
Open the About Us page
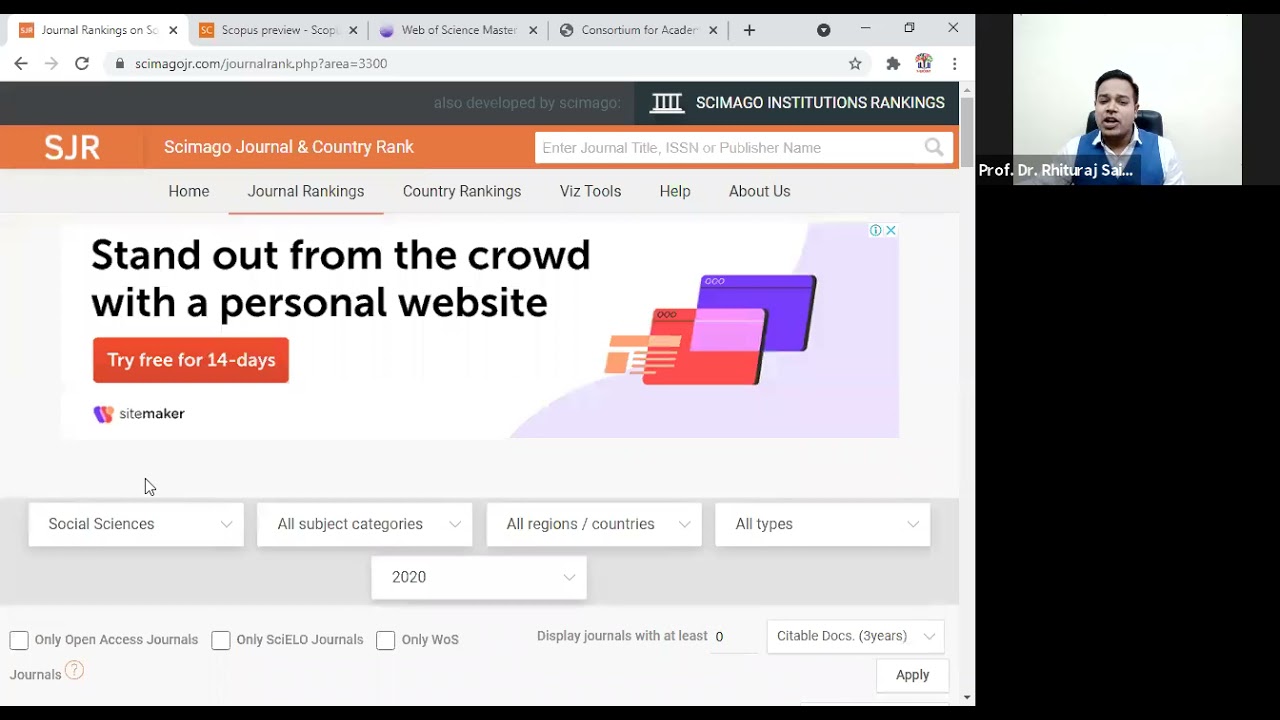pyautogui.click(x=759, y=191)
